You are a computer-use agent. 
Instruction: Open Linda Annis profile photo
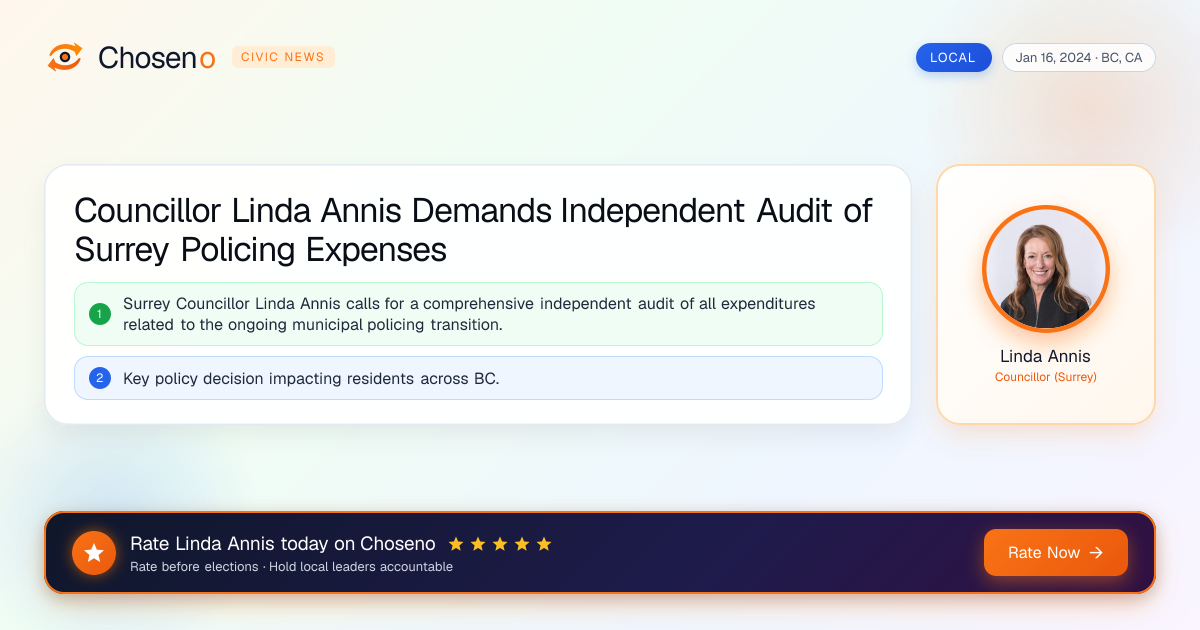click(x=1046, y=269)
